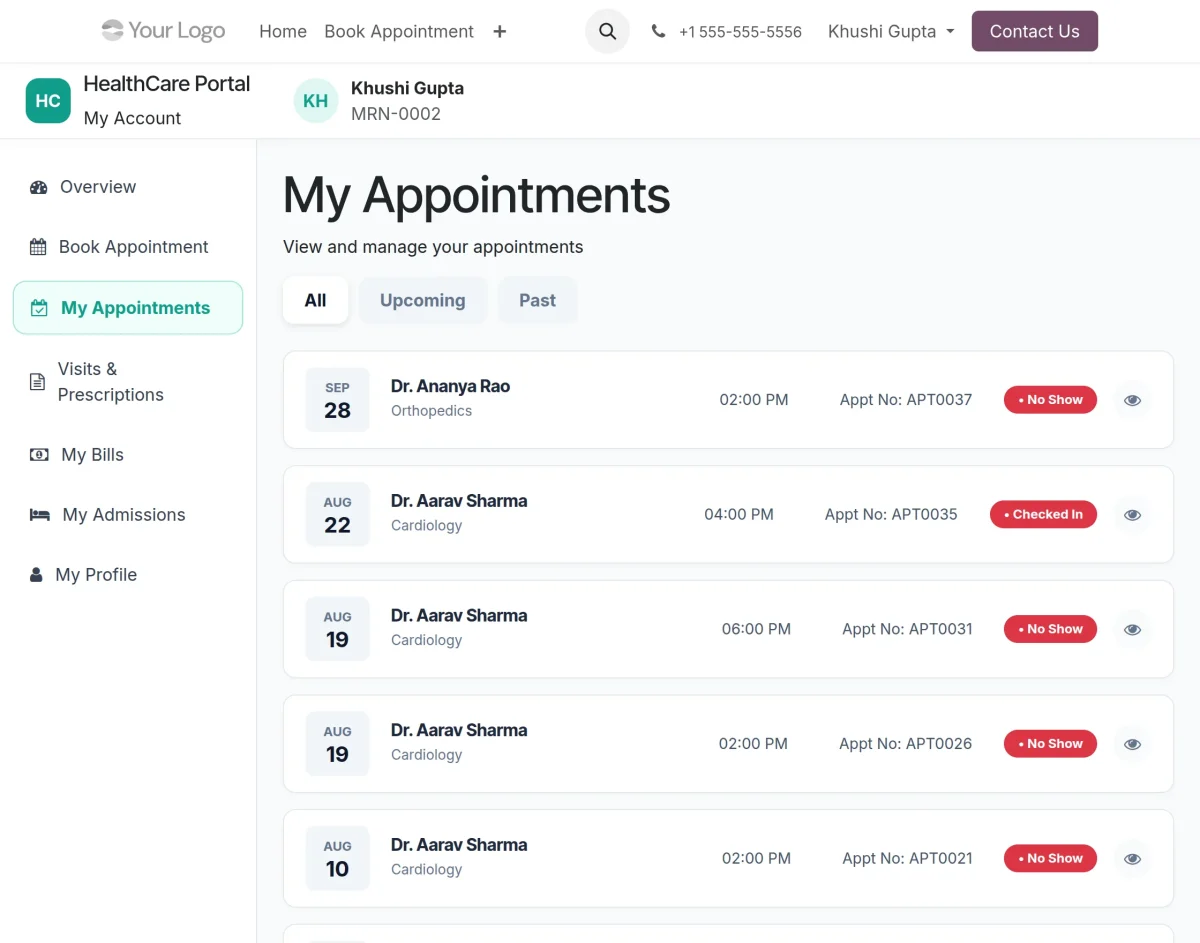View details of appointment APT0031

[x=1132, y=630]
